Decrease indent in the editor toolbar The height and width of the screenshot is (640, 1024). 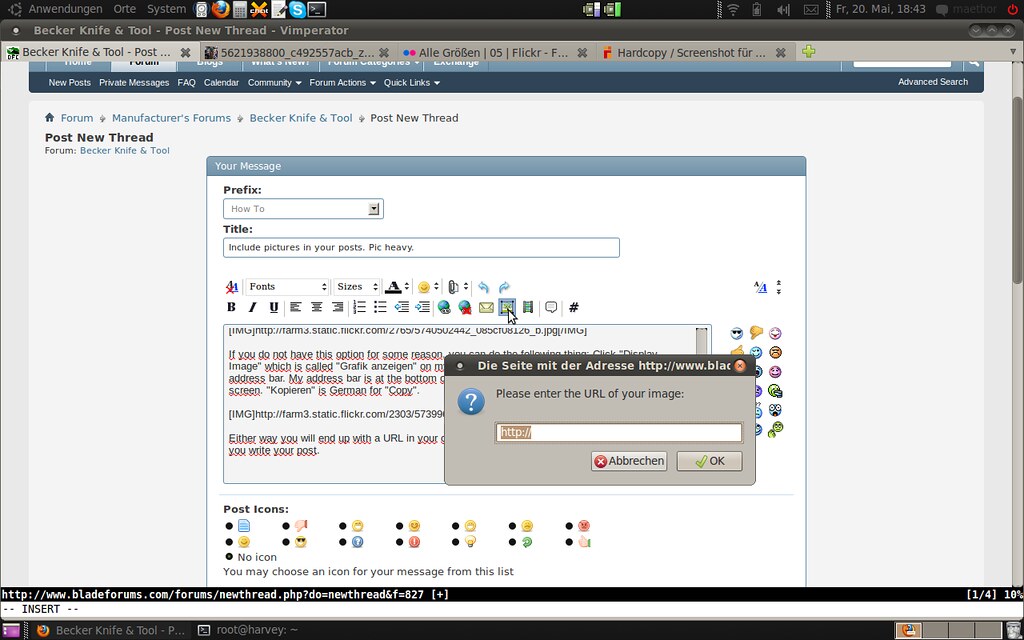point(402,307)
